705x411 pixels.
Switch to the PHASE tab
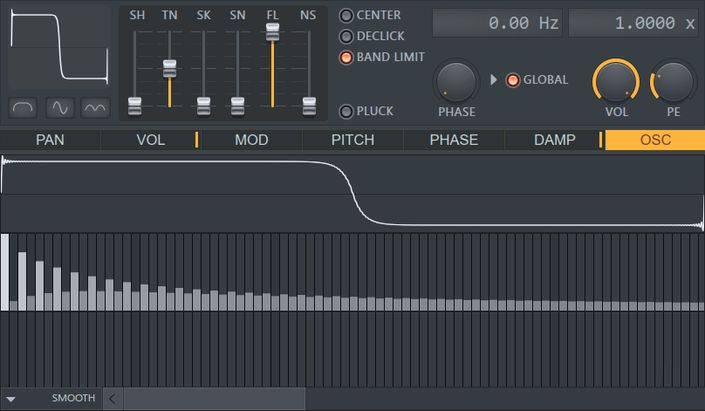454,140
